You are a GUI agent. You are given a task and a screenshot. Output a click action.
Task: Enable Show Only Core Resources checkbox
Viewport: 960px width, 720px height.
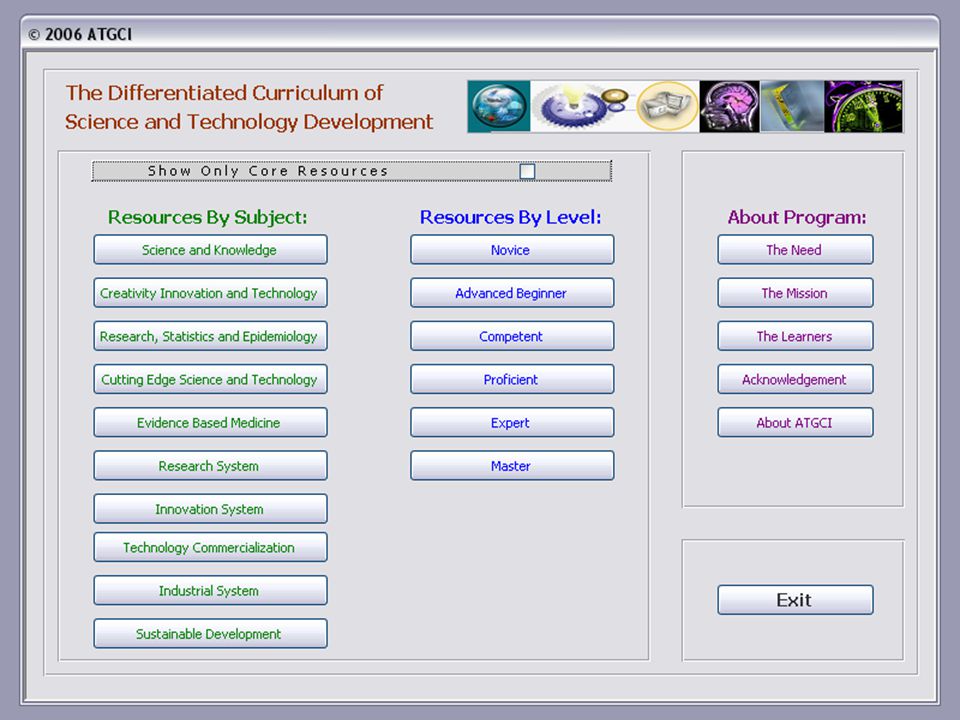pyautogui.click(x=527, y=171)
